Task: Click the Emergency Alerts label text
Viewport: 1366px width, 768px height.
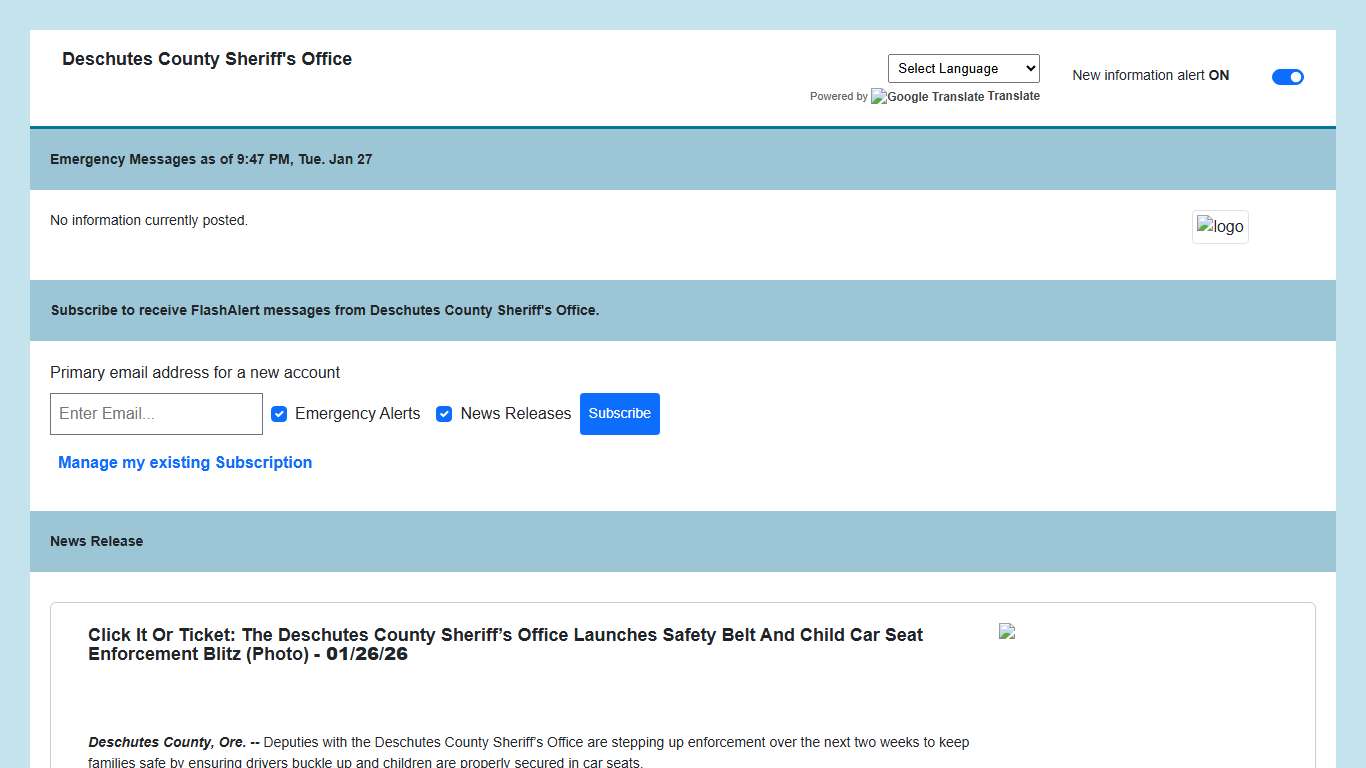Action: 357,413
